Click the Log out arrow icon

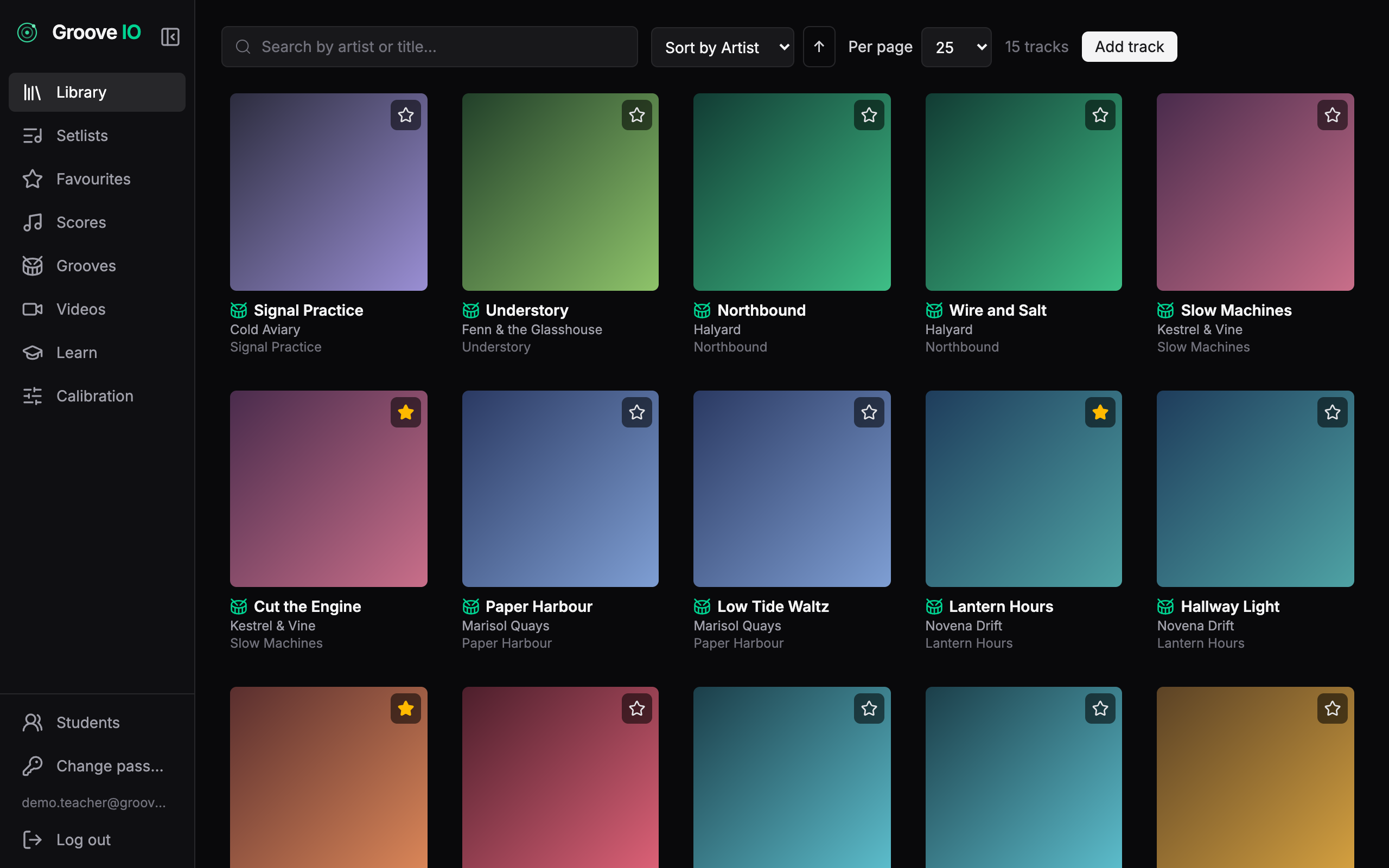[x=33, y=840]
